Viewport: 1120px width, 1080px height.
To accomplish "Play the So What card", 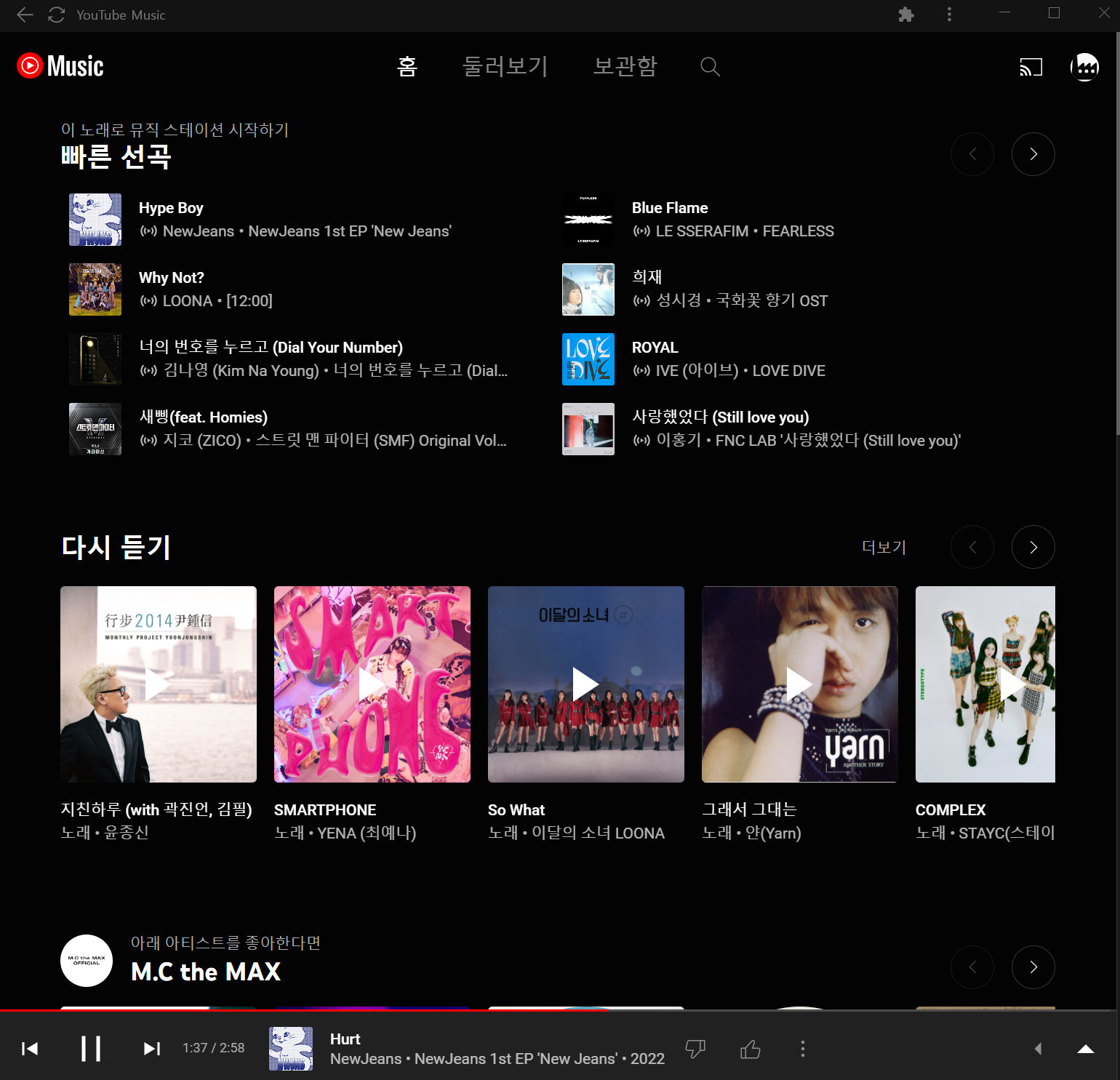I will point(586,684).
